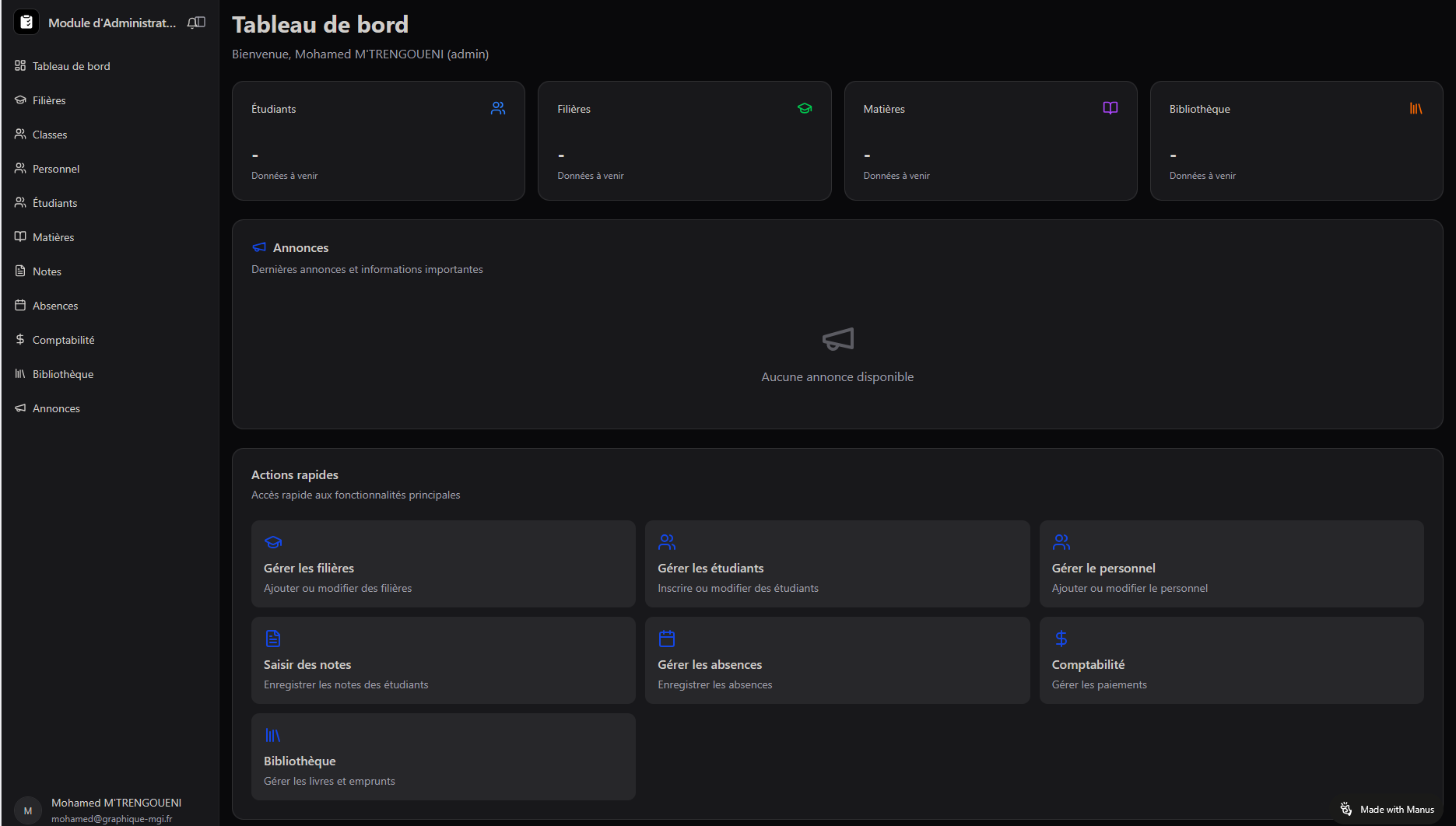Click the orange library icon in Bibliothèque card
The image size is (1456, 826).
point(1416,109)
